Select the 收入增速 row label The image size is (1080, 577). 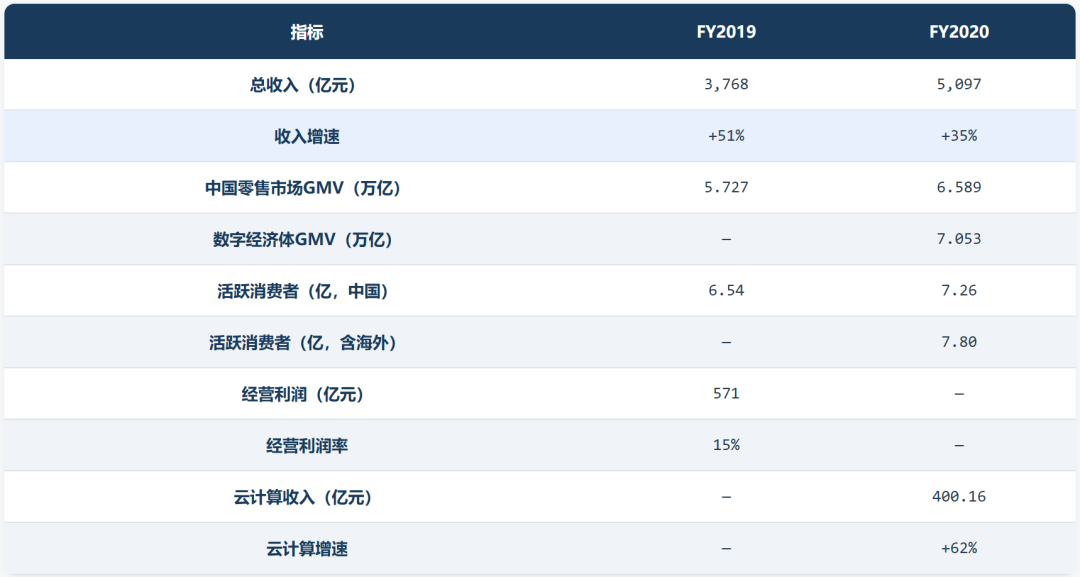coord(307,136)
